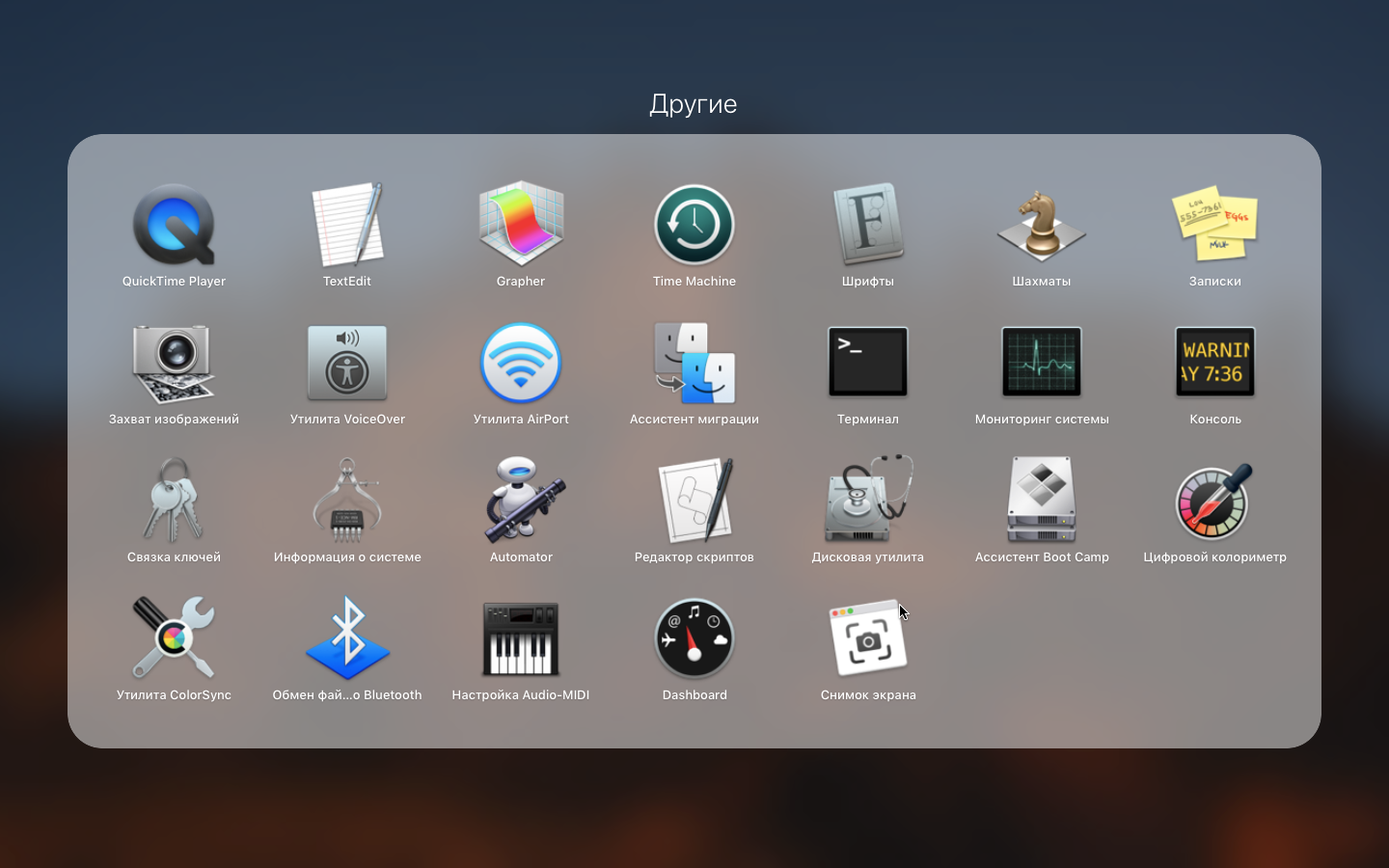Launch Цифровой колориметр
1389x868 pixels.
pos(1215,501)
